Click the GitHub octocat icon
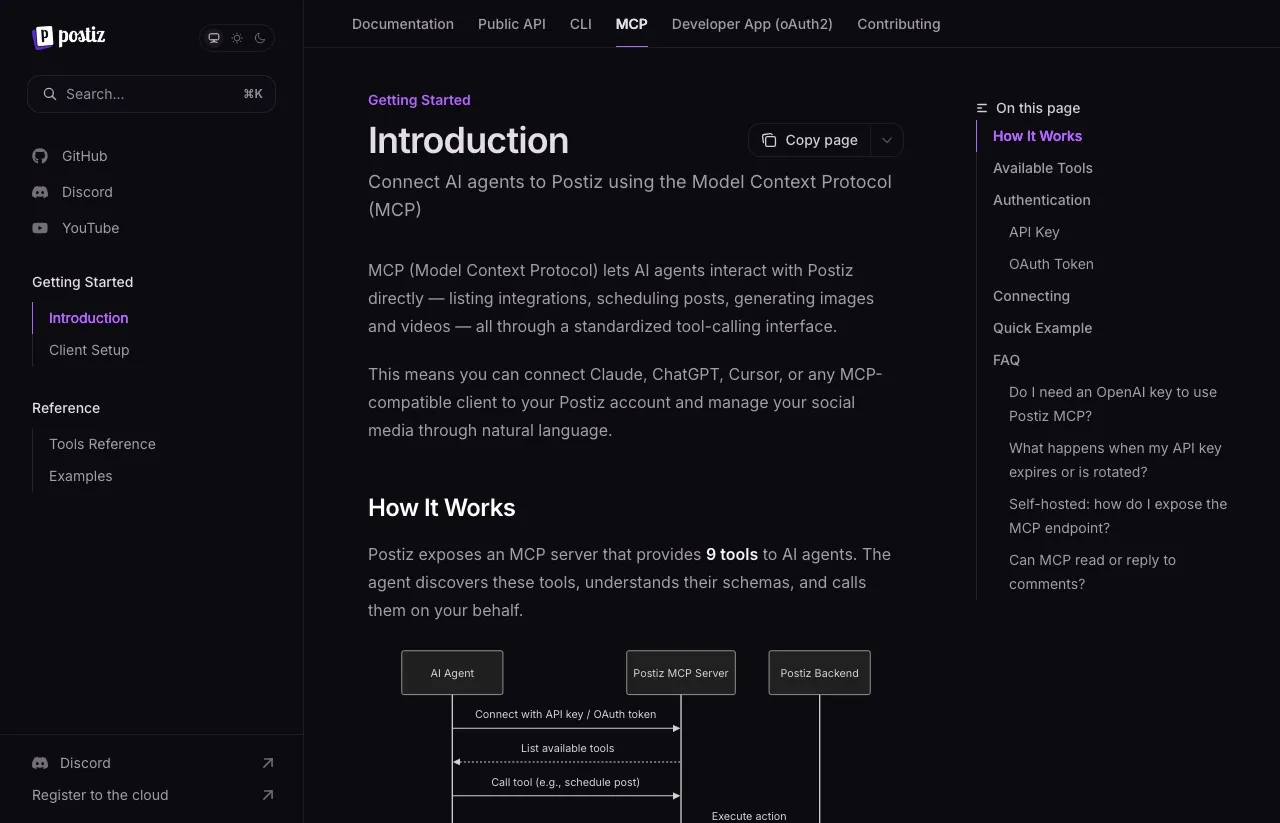This screenshot has width=1280, height=823. pyautogui.click(x=40, y=156)
